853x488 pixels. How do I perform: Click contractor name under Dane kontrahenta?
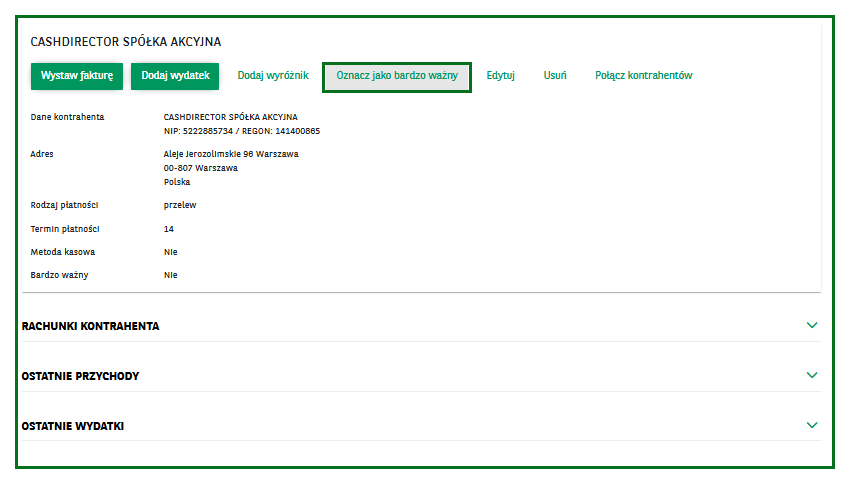pyautogui.click(x=231, y=117)
